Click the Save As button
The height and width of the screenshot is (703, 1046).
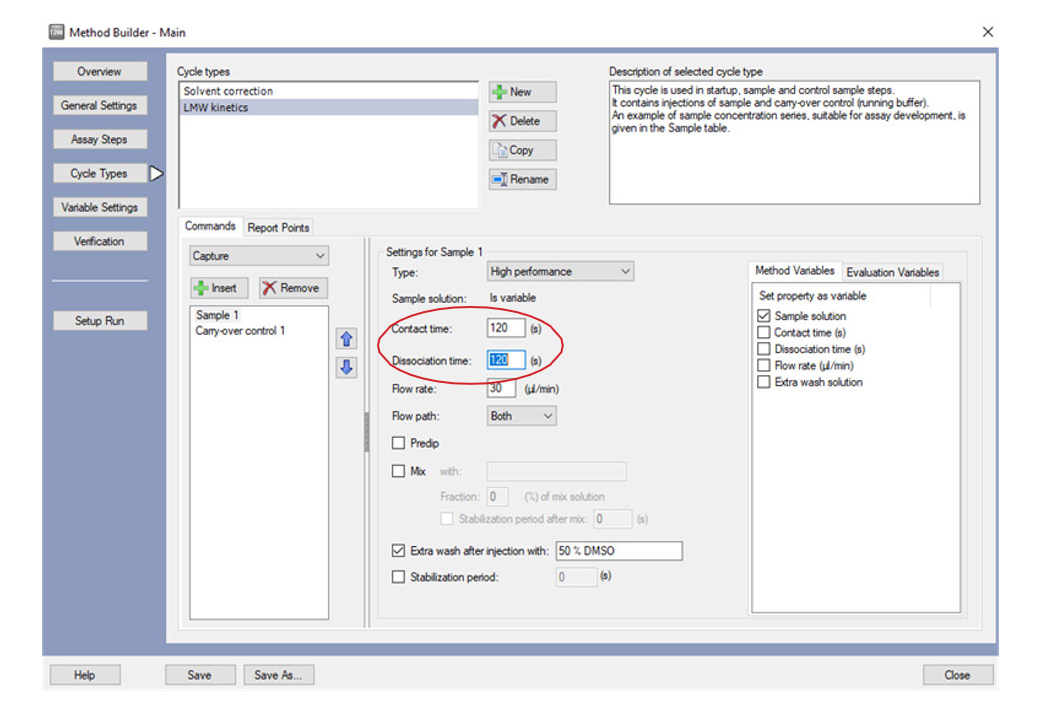click(x=278, y=675)
